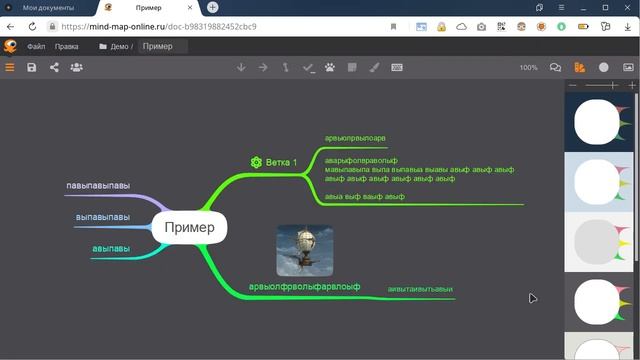Select the павыпавыпавы node

[x=98, y=186]
